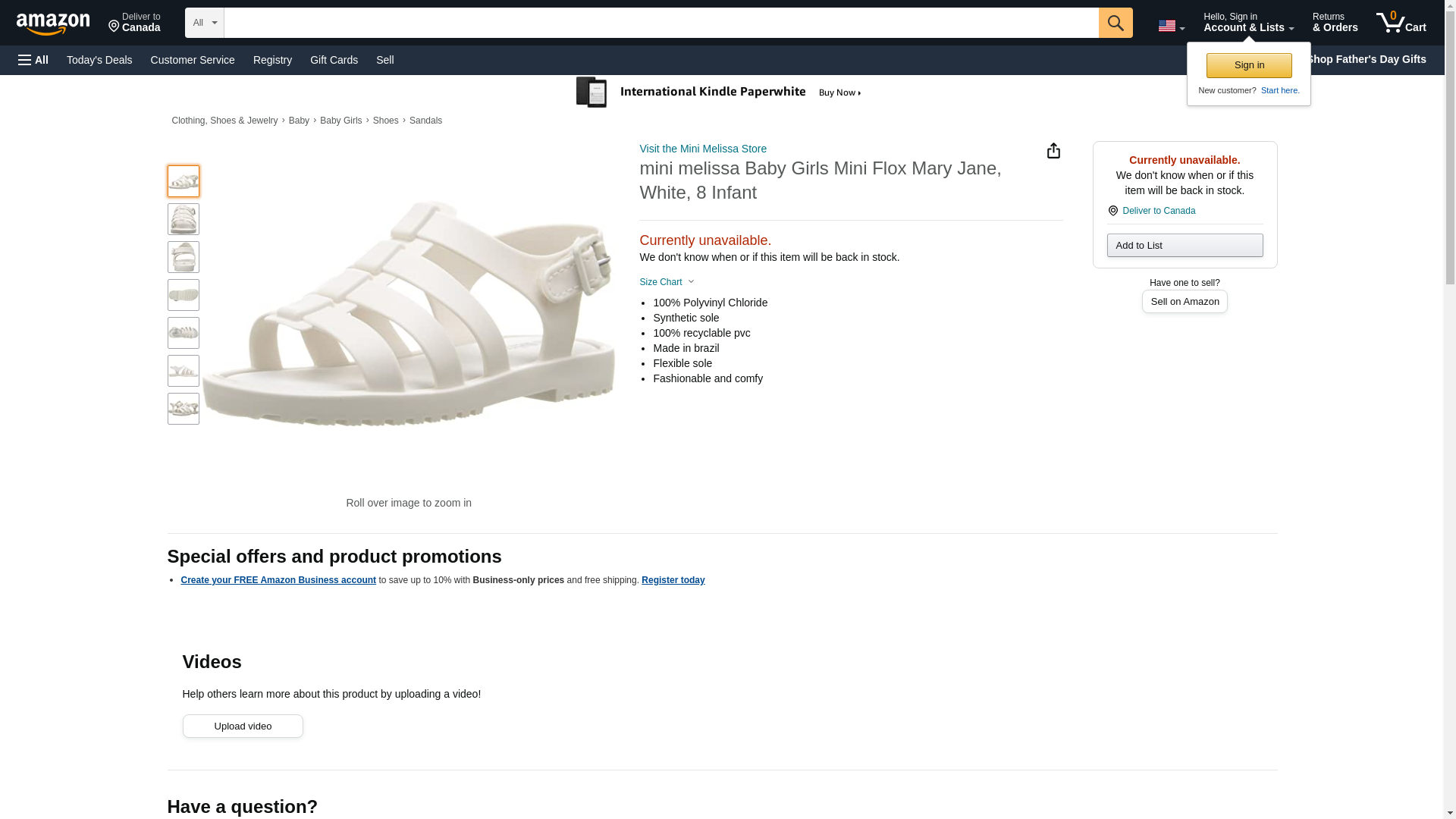Click the yellow Sign in button

click(x=1248, y=65)
